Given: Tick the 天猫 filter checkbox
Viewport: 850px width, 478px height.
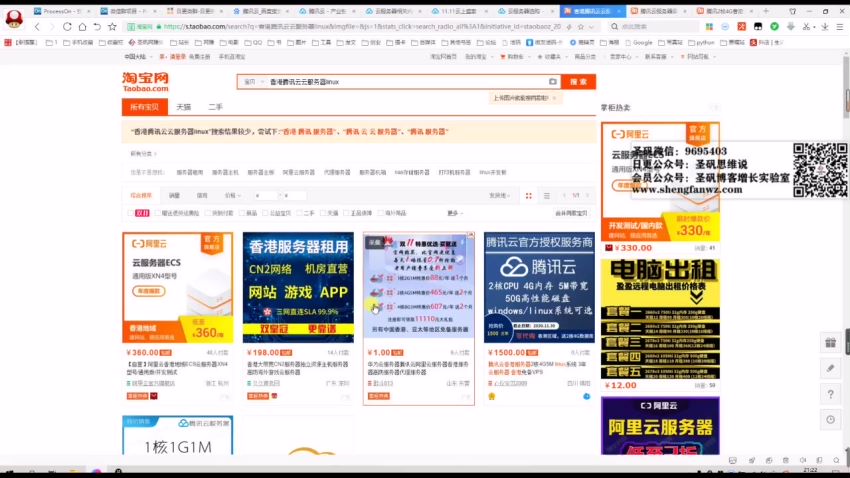Looking at the screenshot, I should click(323, 214).
